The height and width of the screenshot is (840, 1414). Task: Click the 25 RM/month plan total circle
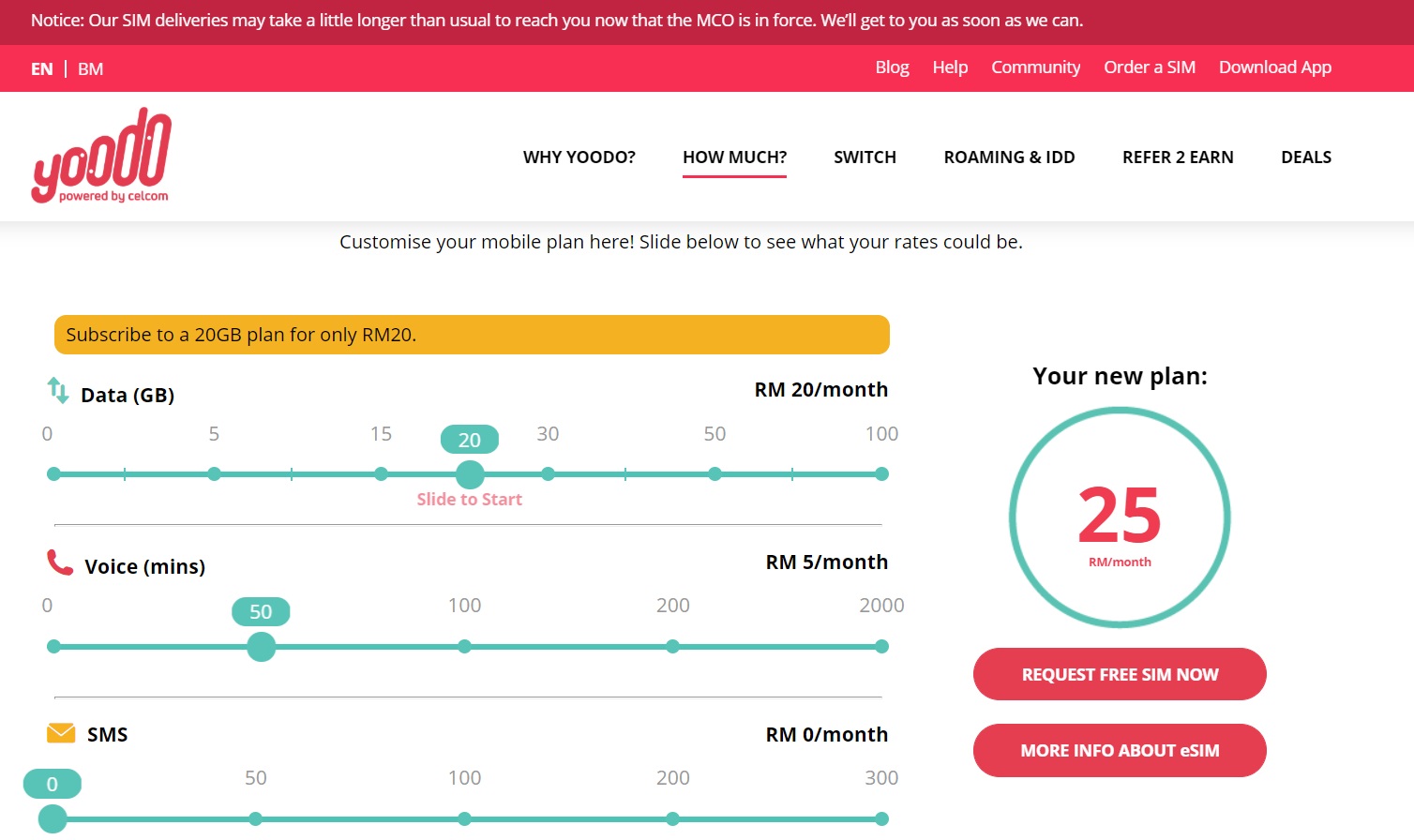[x=1120, y=517]
